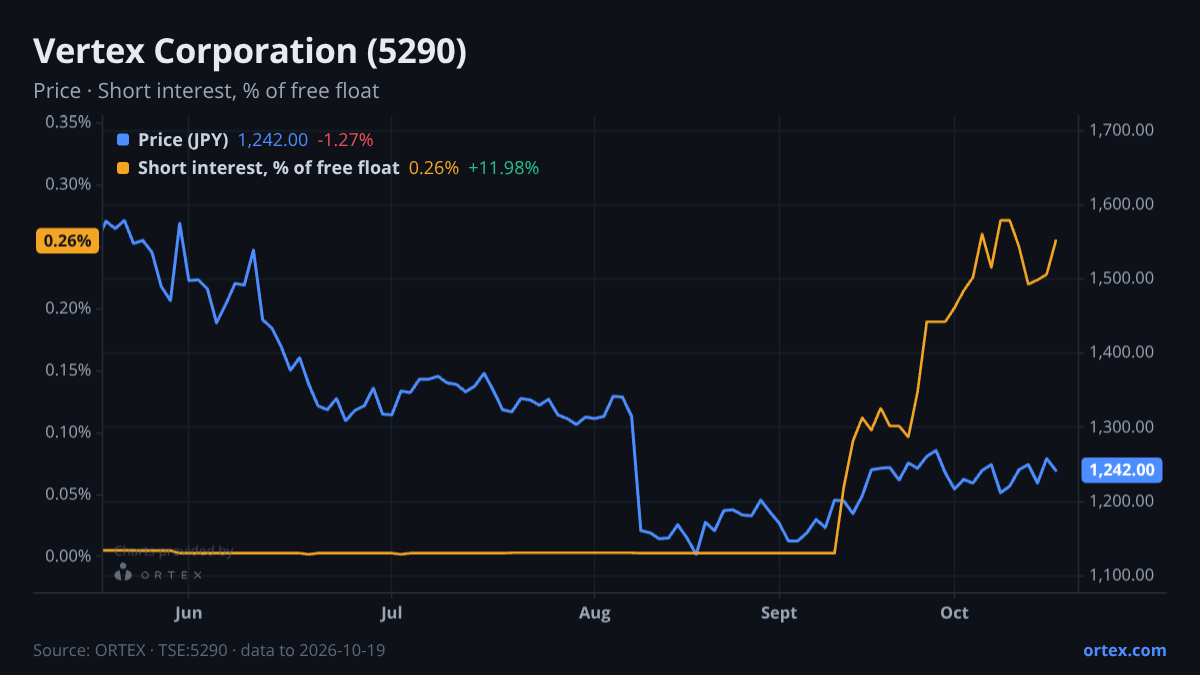Click the 0.20% left axis tick
The width and height of the screenshot is (1200, 675).
point(68,308)
